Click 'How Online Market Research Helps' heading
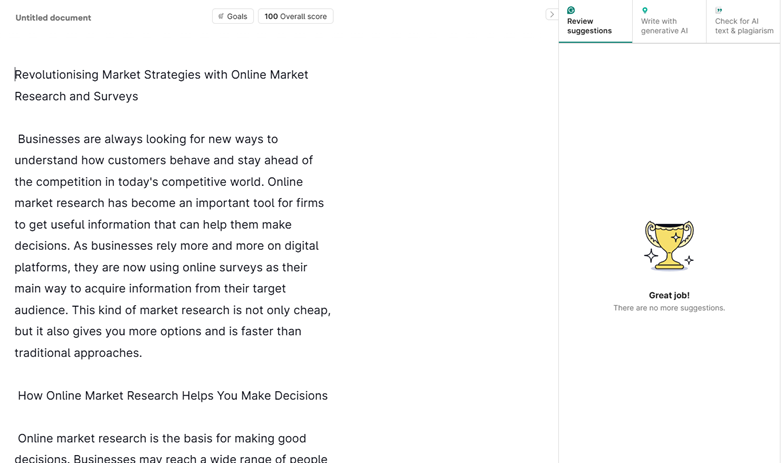Image resolution: width=781 pixels, height=463 pixels. pyautogui.click(x=172, y=396)
